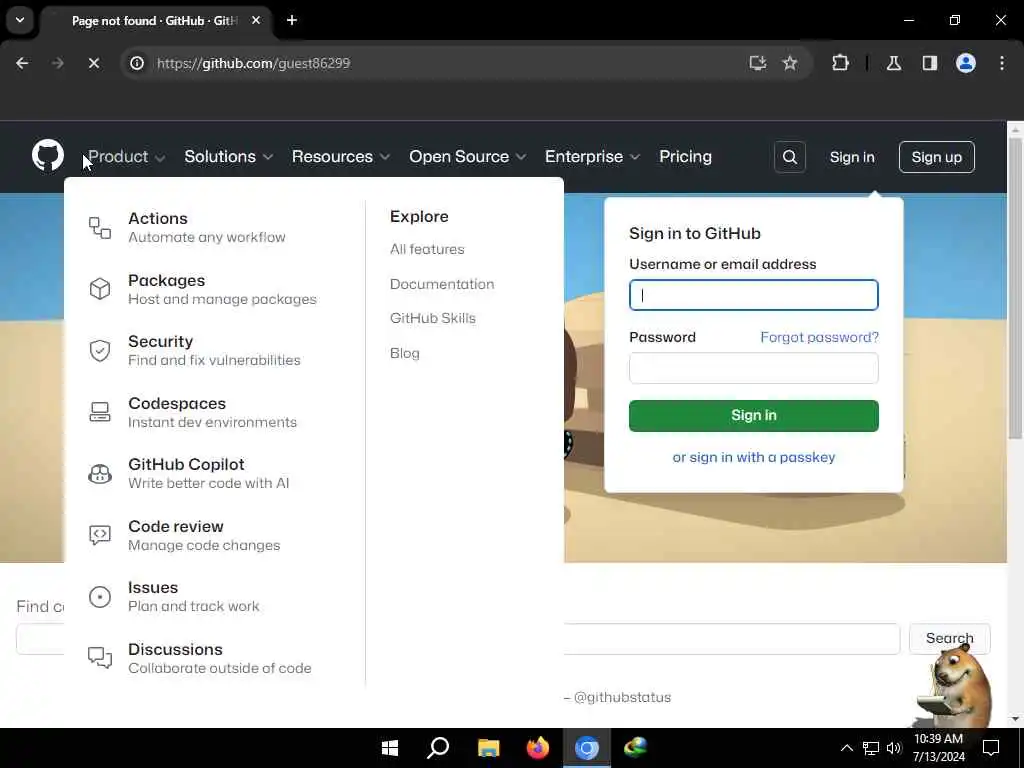
Task: Expand the Solutions dropdown
Action: 228,157
